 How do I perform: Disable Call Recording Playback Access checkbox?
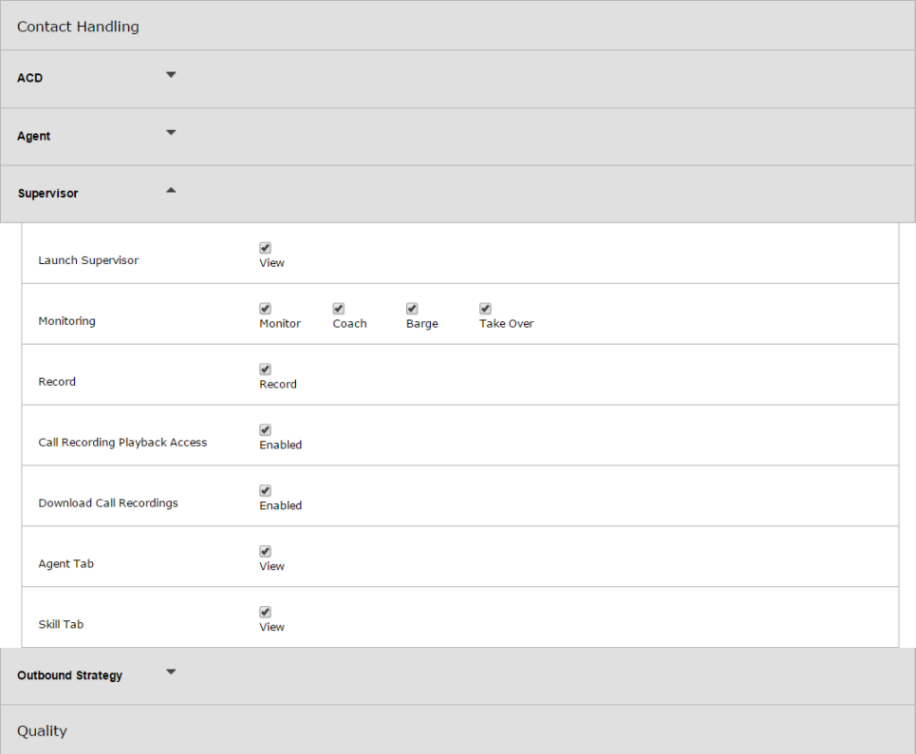[x=265, y=430]
